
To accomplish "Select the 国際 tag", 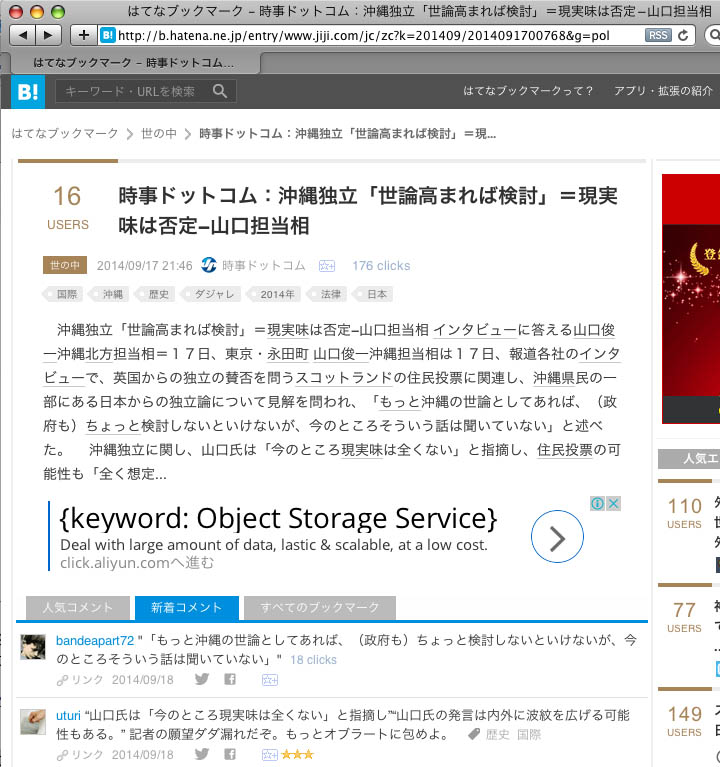I will click(x=63, y=294).
